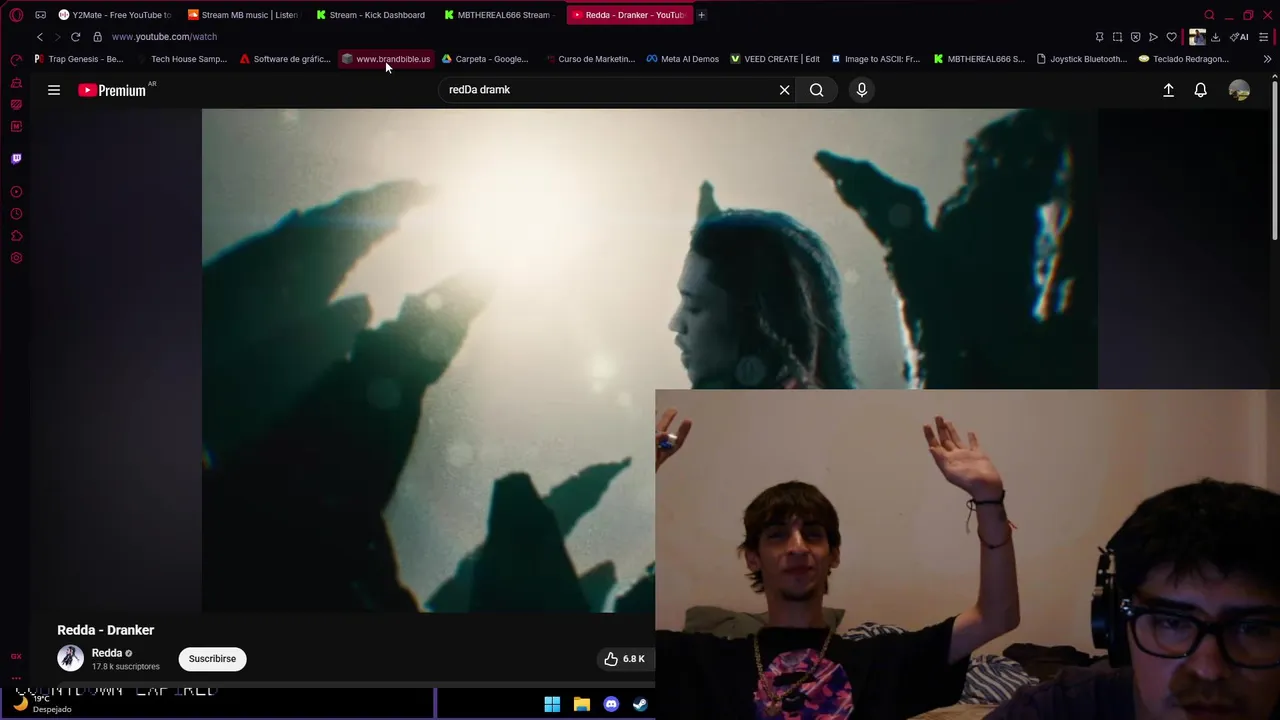
Task: Open the Windows Start button
Action: pyautogui.click(x=552, y=704)
